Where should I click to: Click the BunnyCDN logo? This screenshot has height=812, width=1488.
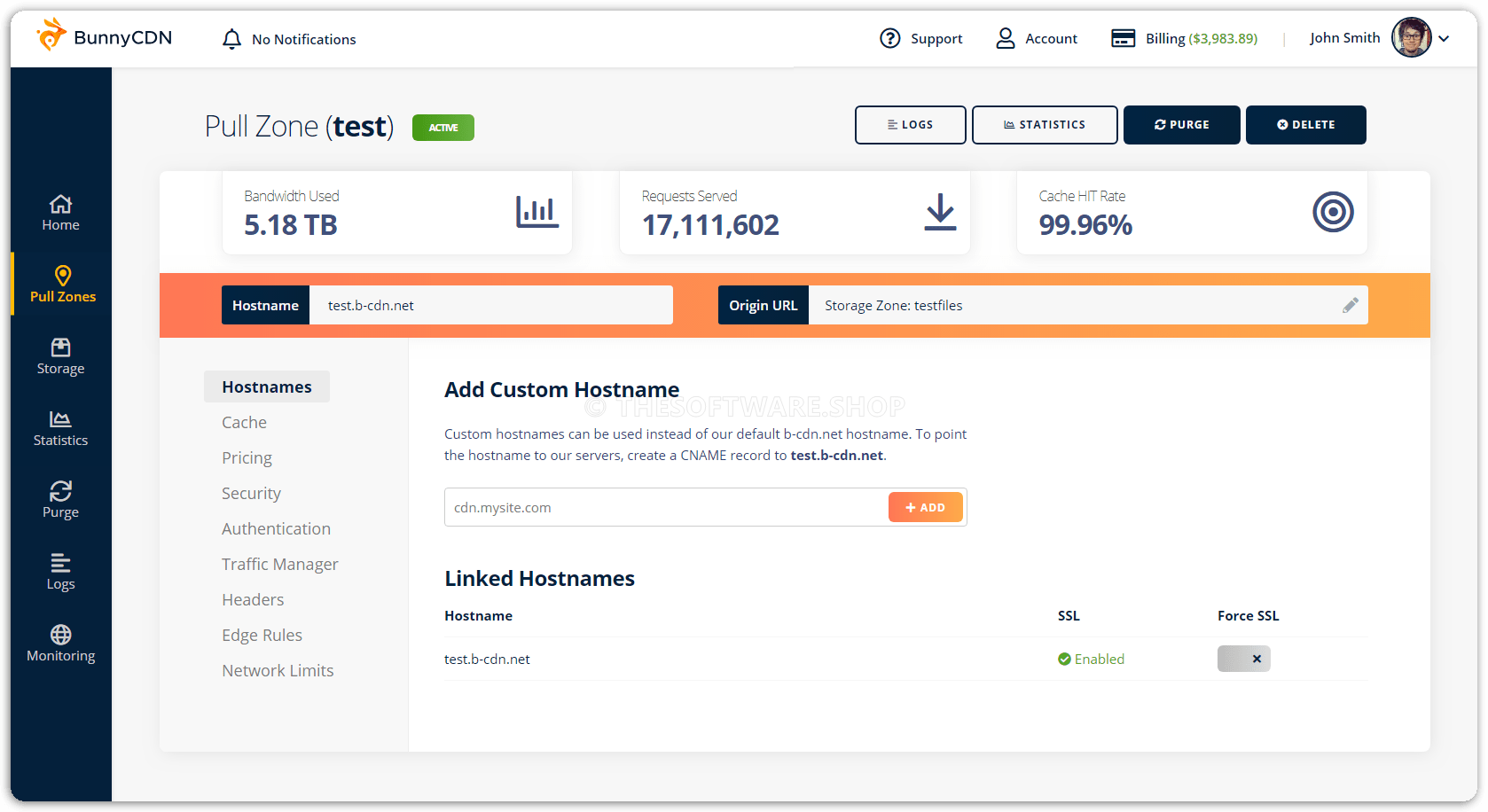tap(104, 37)
